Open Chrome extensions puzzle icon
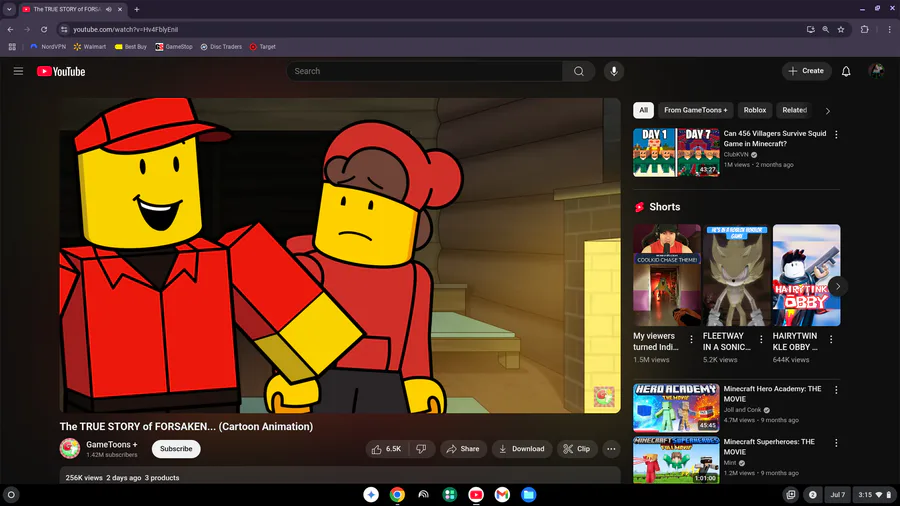This screenshot has height=506, width=900. coord(864,29)
